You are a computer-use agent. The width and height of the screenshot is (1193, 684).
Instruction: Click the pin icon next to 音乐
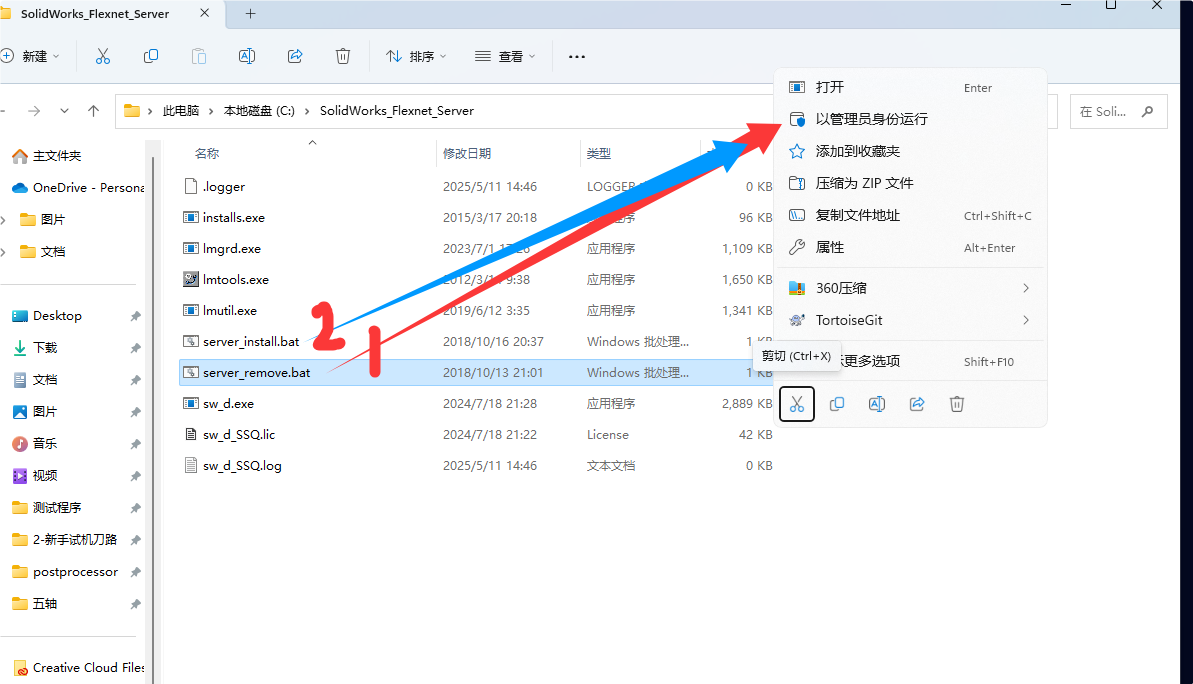[x=135, y=444]
